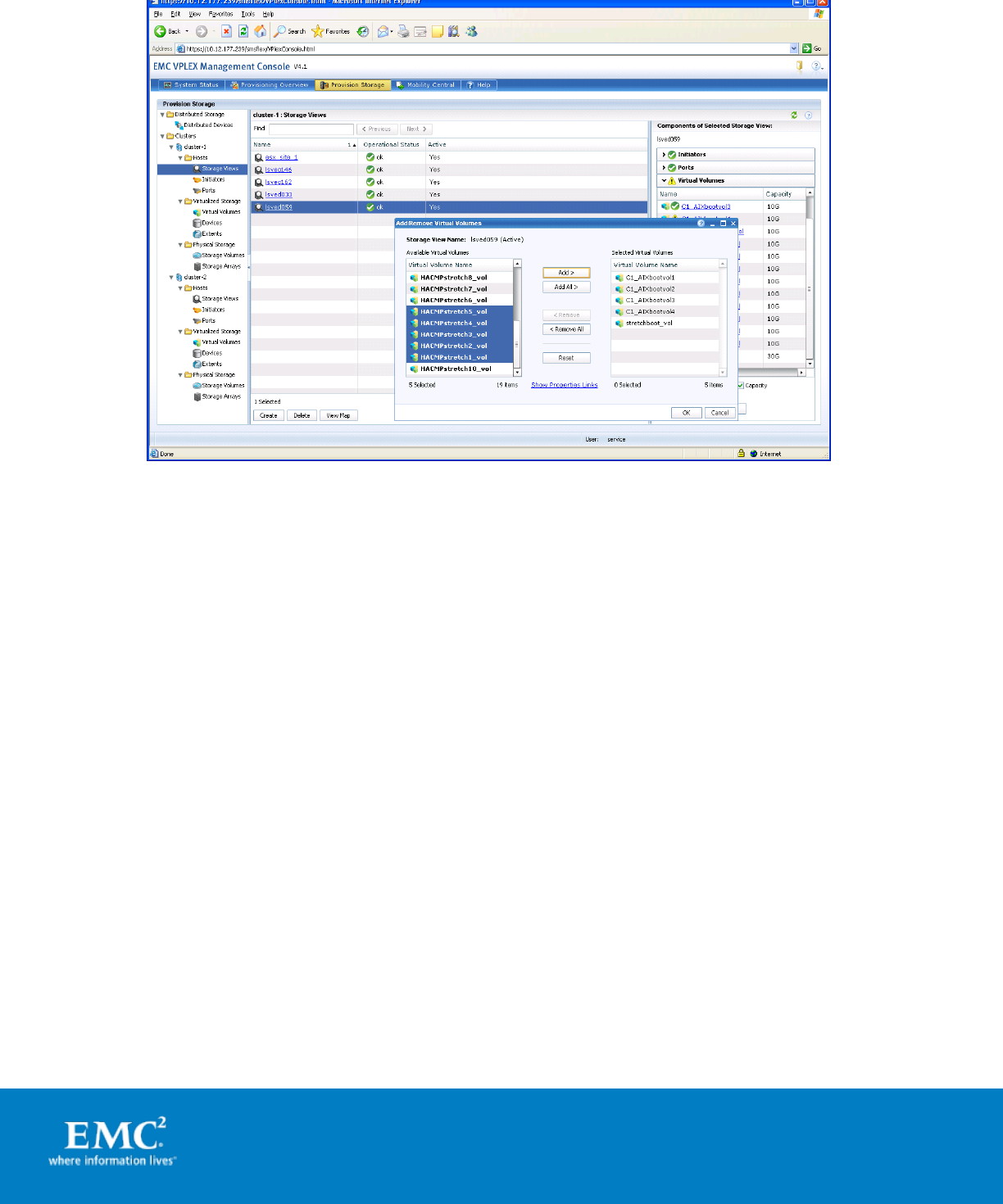1003x1204 pixels.
Task: Click cluster-2 Storage Arrays icon
Action: click(x=197, y=396)
